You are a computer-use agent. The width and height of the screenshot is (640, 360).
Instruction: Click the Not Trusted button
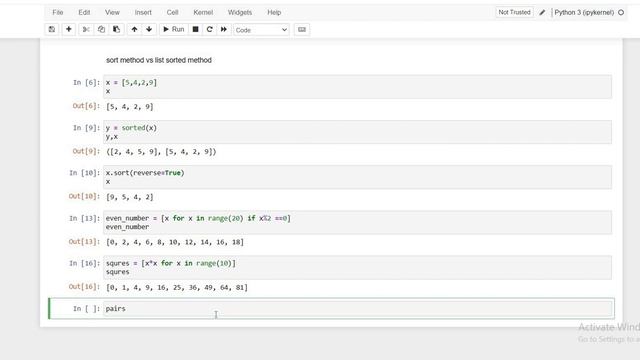tap(514, 12)
